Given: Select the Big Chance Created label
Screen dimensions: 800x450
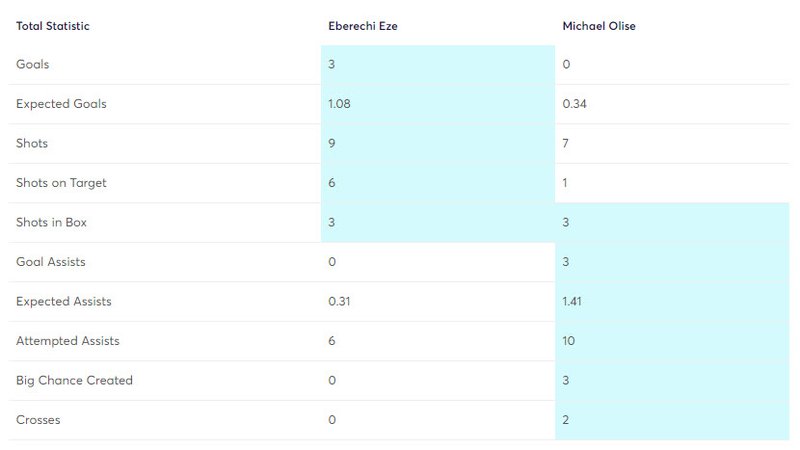Looking at the screenshot, I should coord(74,380).
